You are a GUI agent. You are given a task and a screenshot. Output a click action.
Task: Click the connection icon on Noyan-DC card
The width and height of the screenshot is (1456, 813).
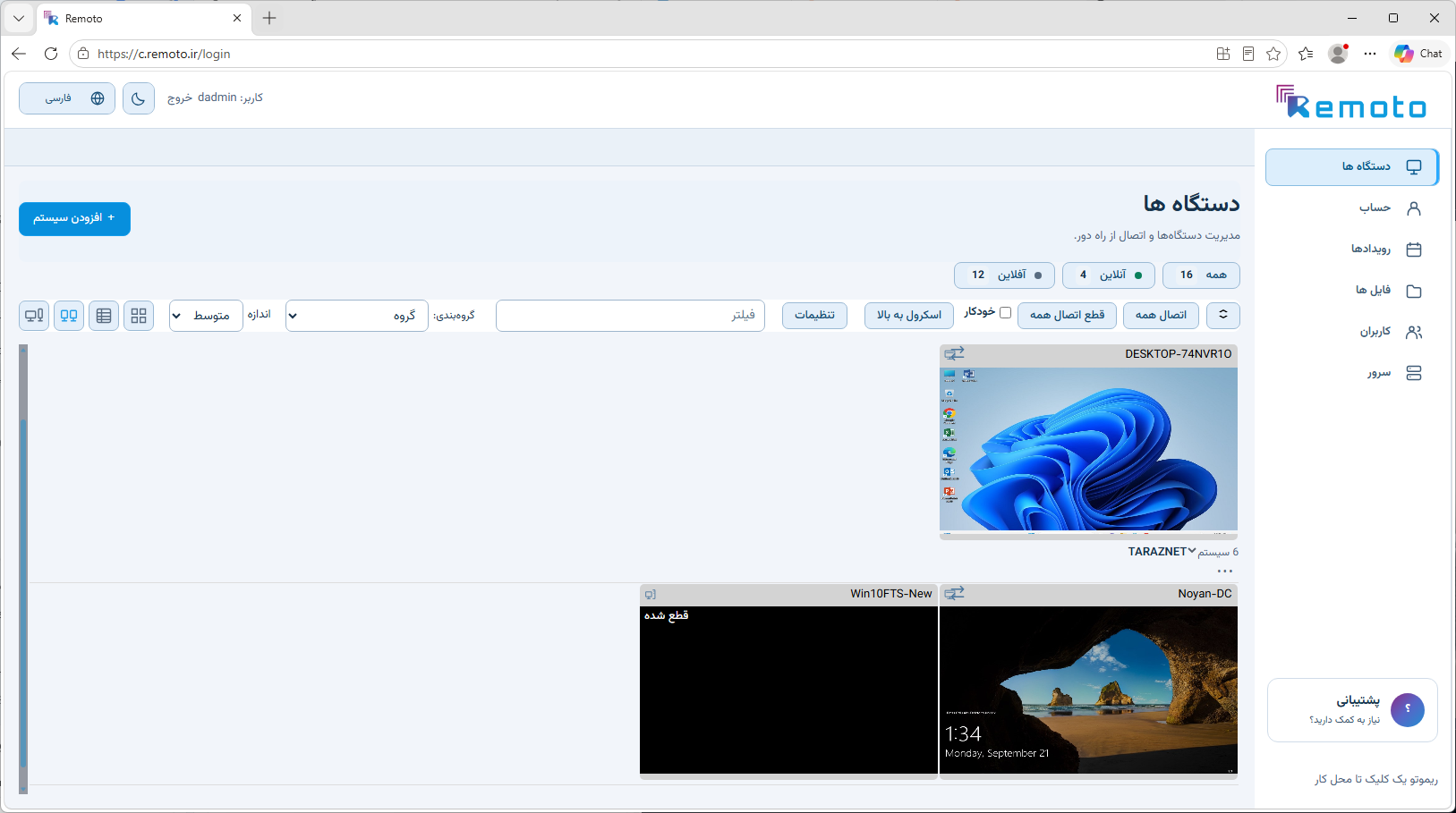954,594
